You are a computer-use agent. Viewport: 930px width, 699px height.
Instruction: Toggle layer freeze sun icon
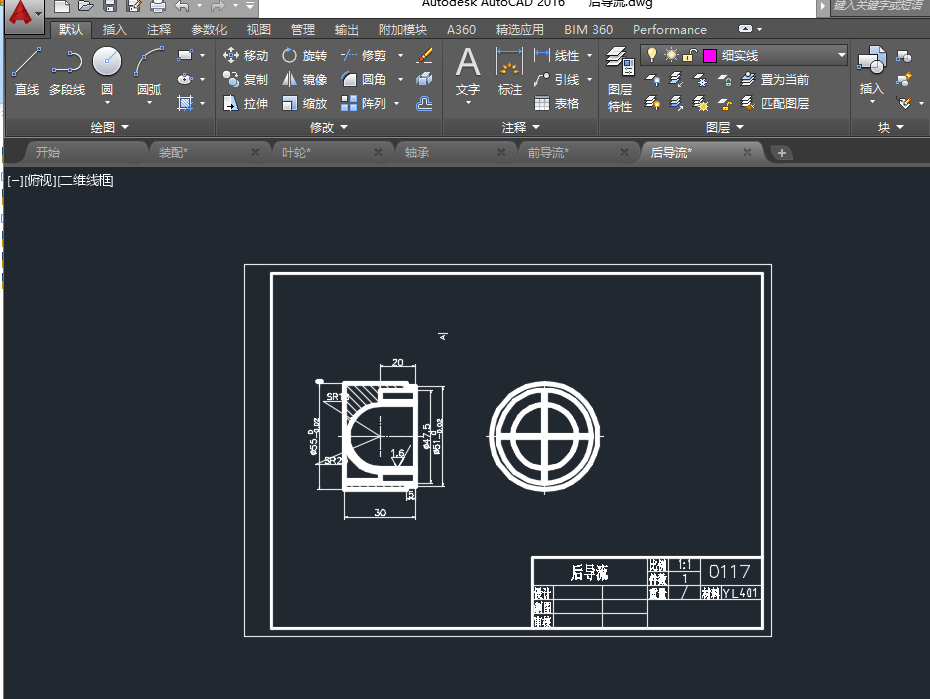point(671,55)
